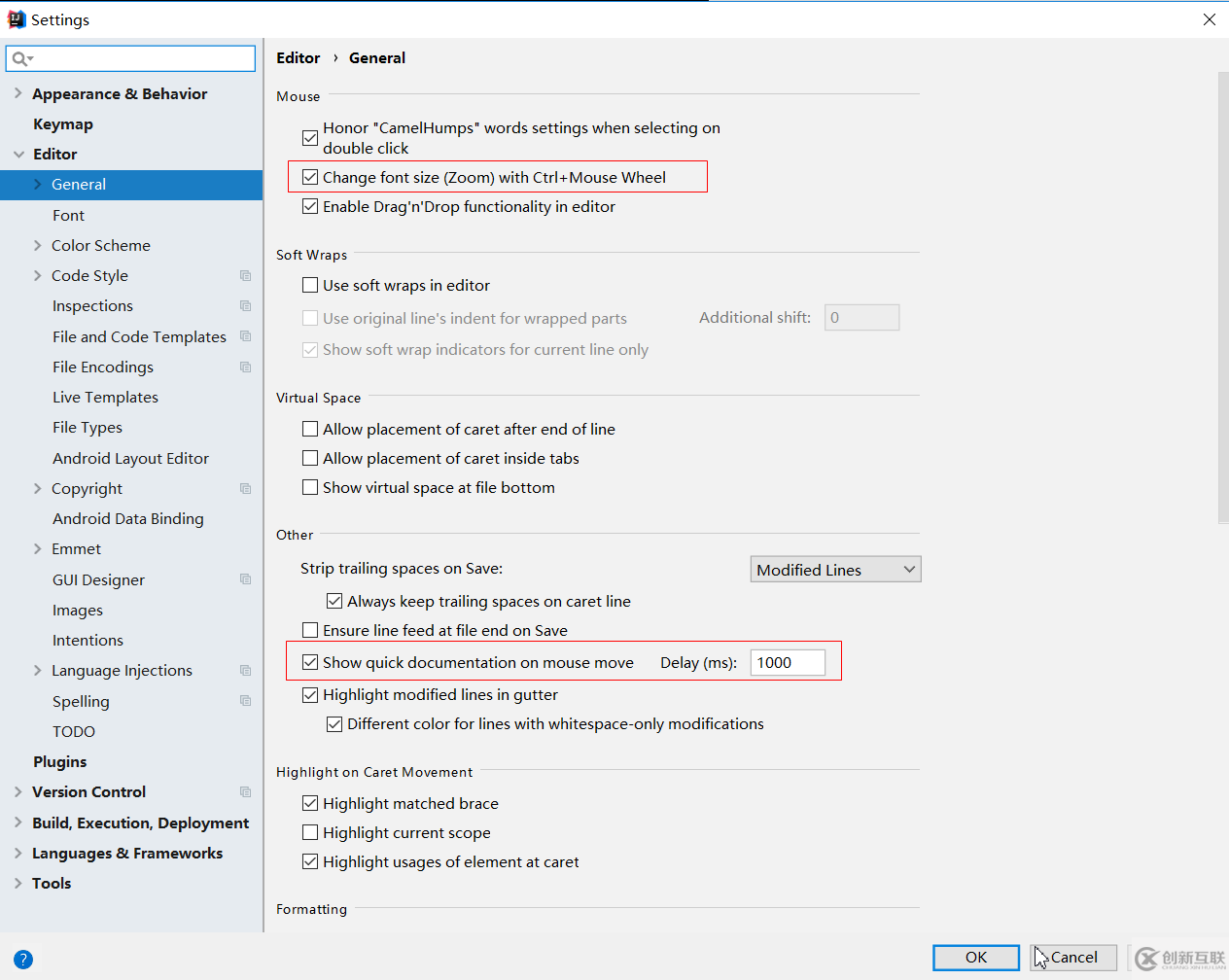Click the search magnifier icon
Image resolution: width=1229 pixels, height=980 pixels.
18,58
